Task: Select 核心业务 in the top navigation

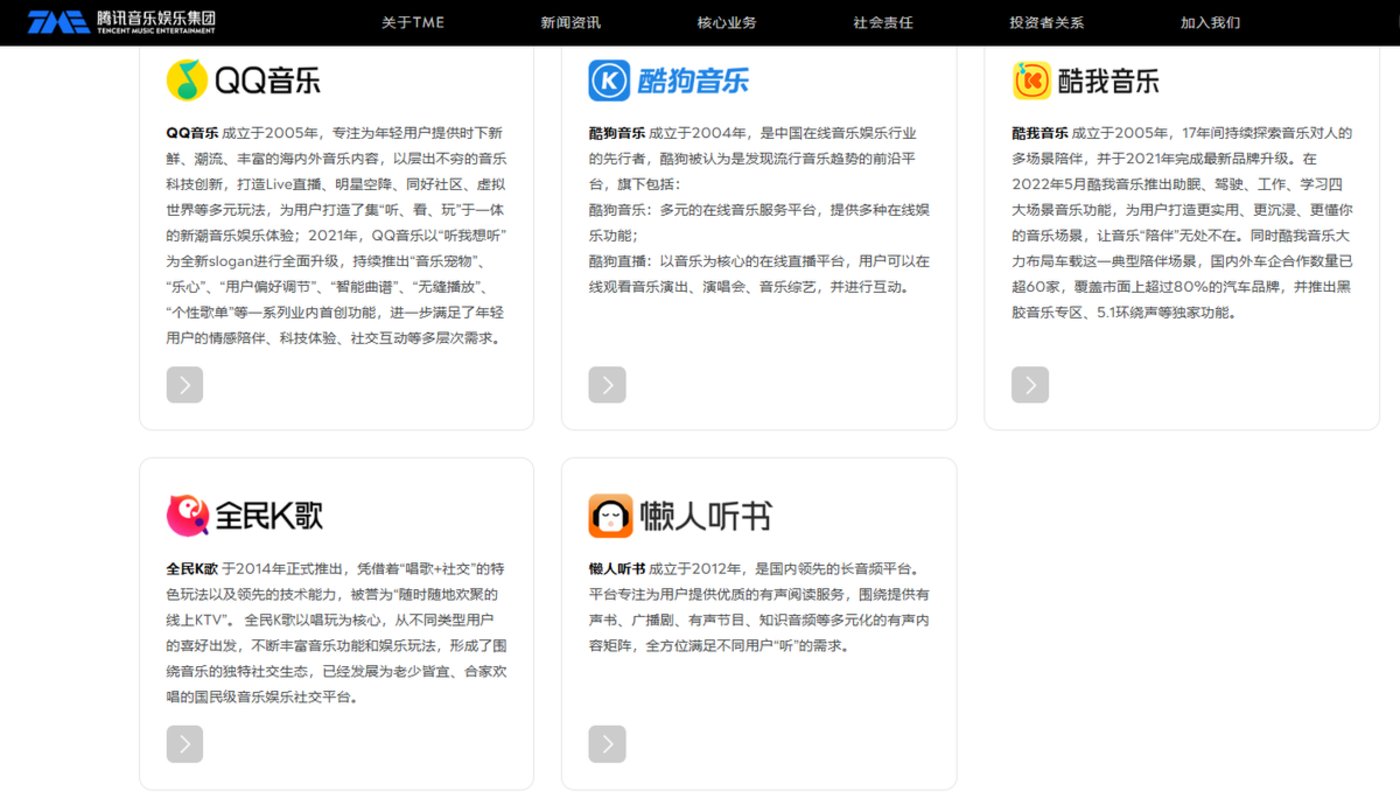Action: [727, 22]
